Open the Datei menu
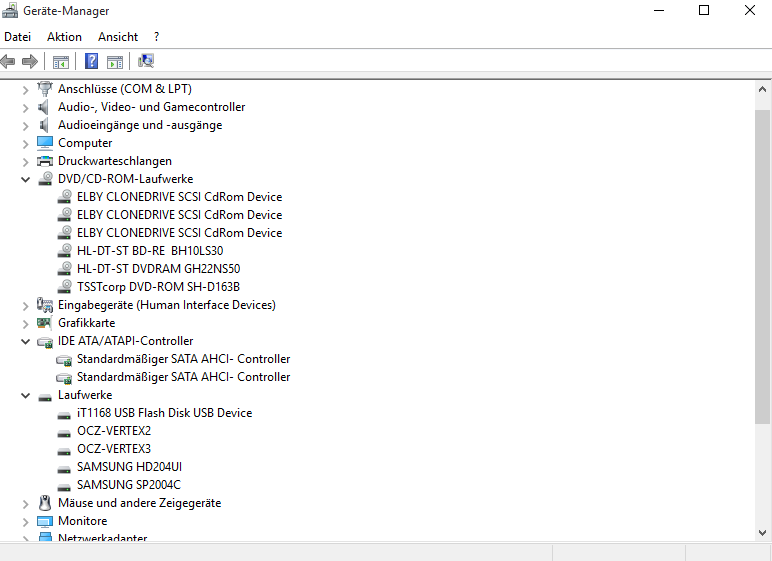 coord(17,37)
